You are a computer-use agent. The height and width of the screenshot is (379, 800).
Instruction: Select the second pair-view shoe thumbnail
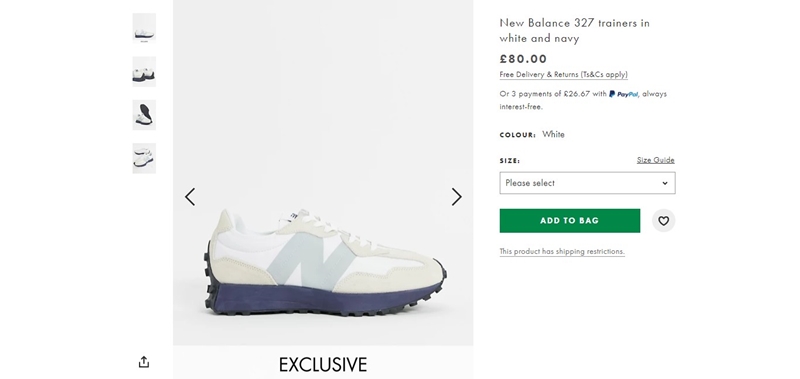click(144, 71)
